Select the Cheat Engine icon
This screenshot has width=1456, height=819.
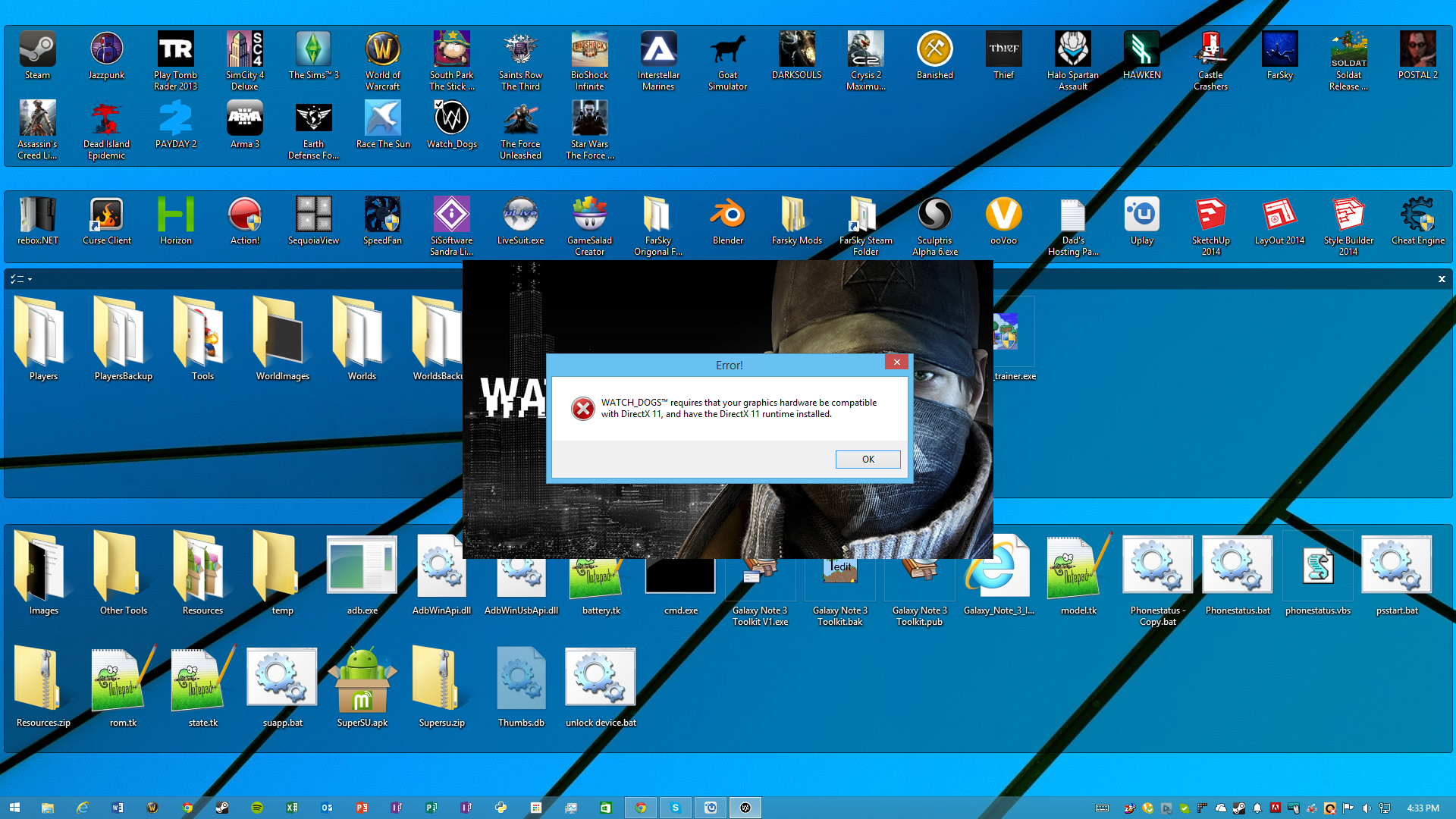pyautogui.click(x=1417, y=215)
